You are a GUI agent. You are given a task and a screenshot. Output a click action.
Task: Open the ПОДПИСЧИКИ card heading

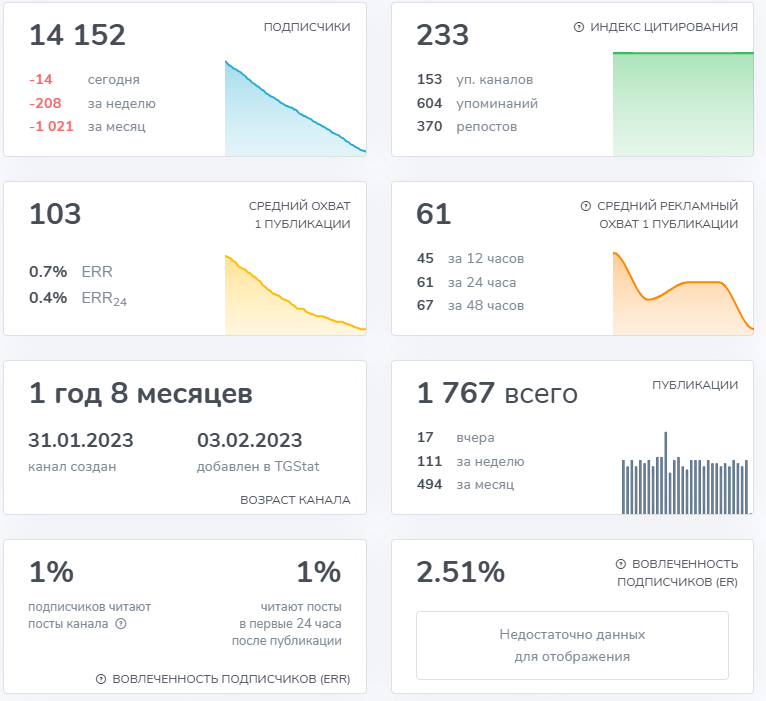tap(307, 27)
